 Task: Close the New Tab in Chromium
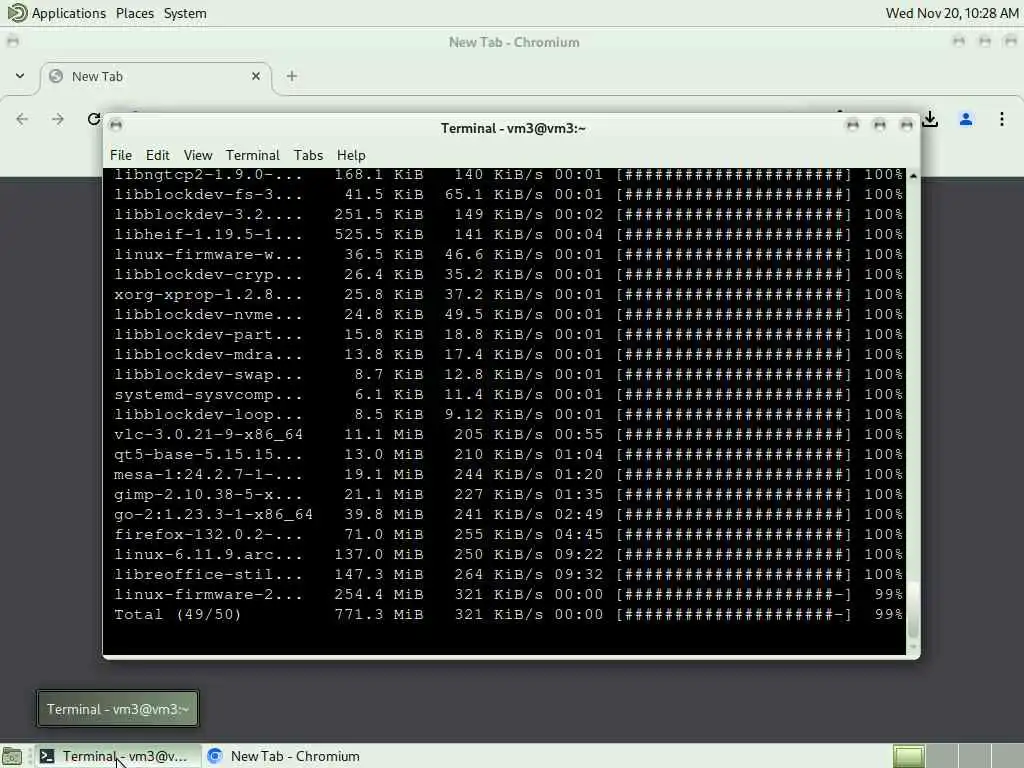pos(256,76)
